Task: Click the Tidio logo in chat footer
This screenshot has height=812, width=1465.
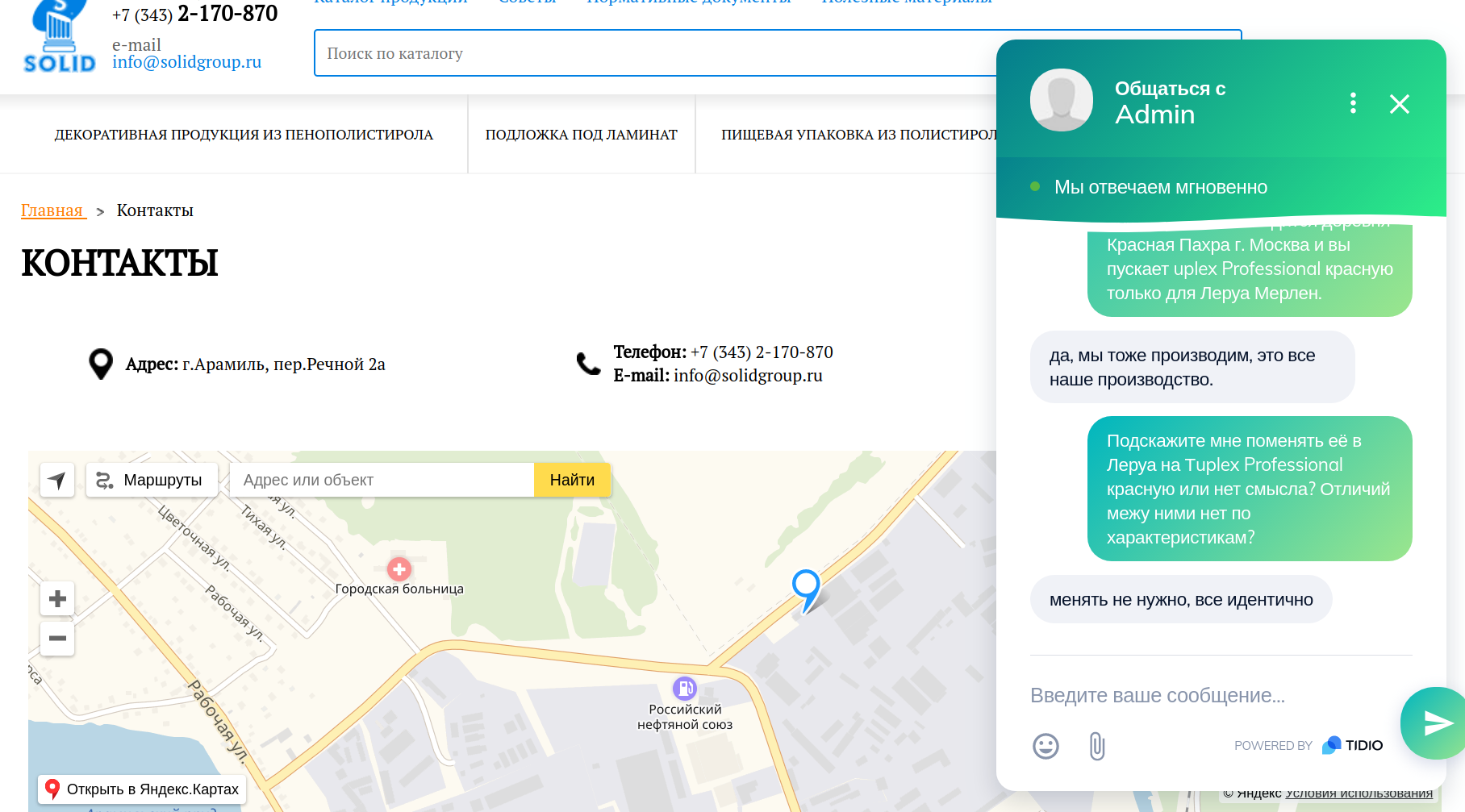Action: tap(1353, 745)
